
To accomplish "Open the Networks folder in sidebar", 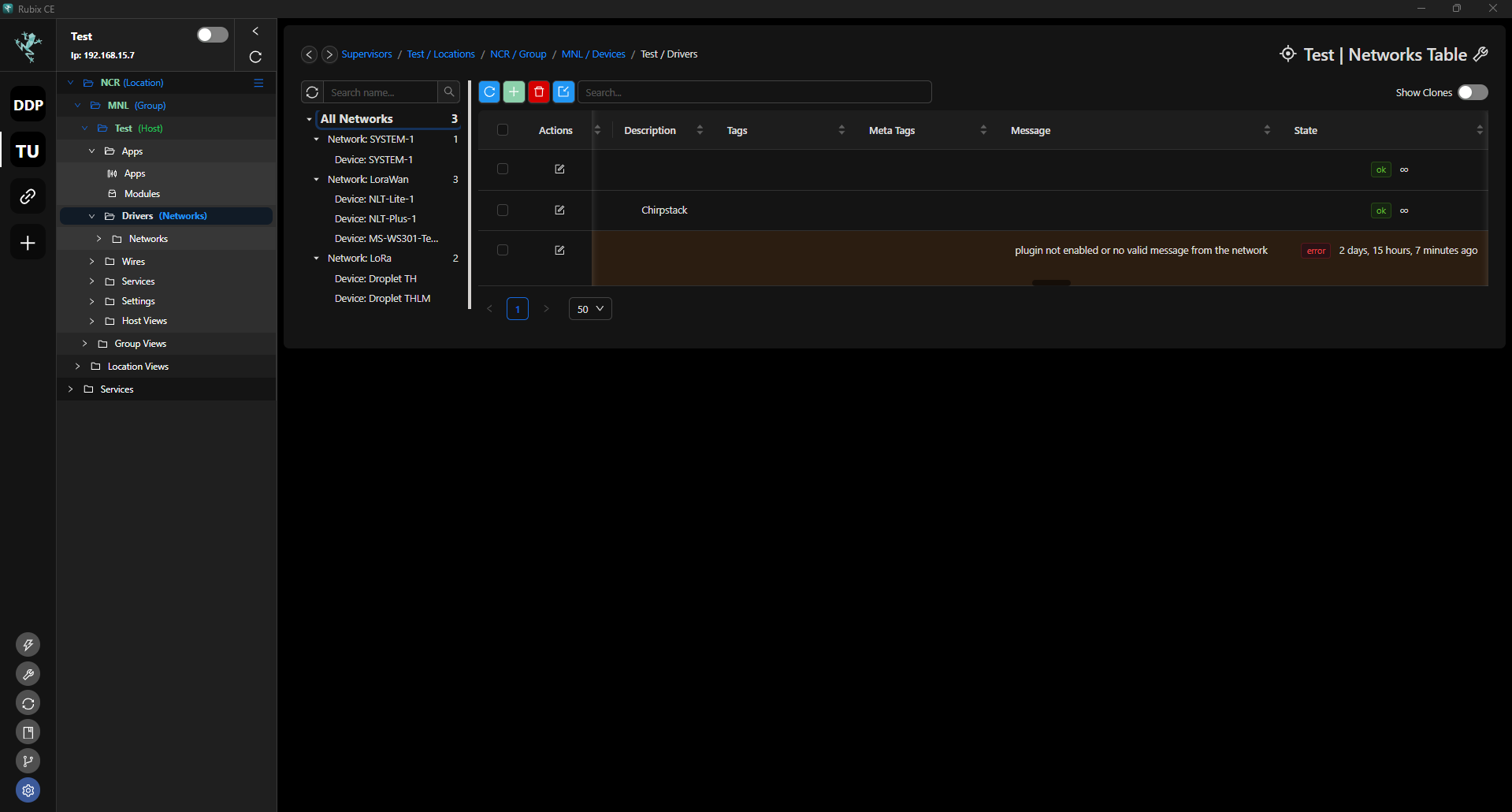I will (148, 239).
